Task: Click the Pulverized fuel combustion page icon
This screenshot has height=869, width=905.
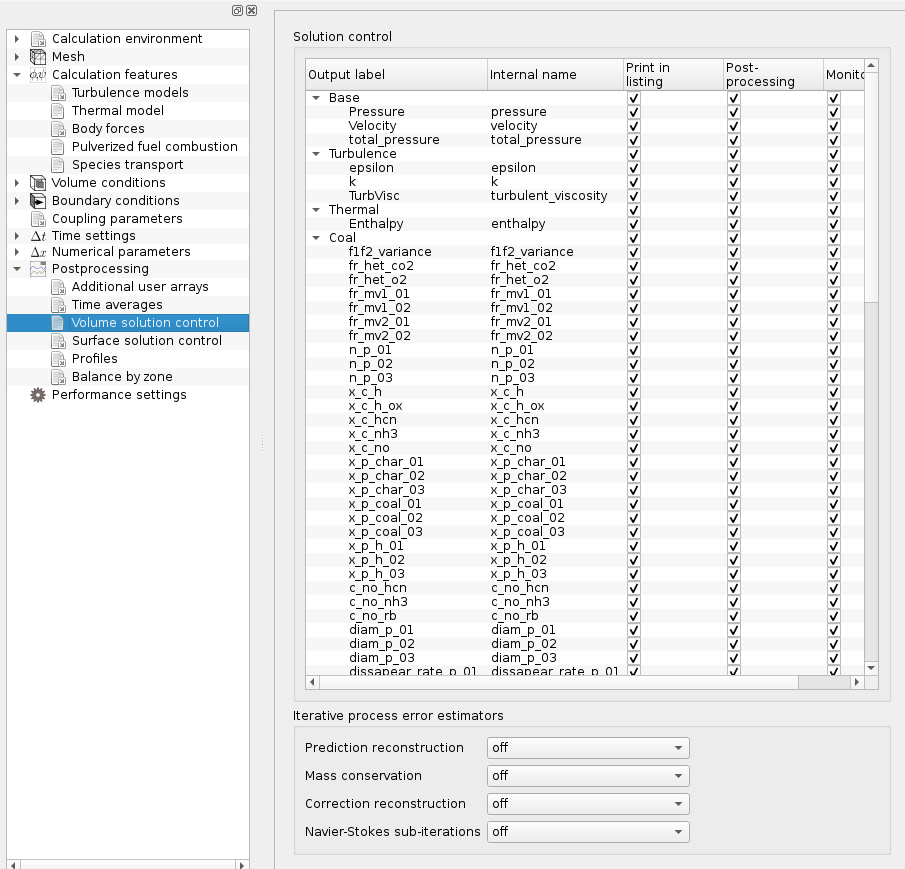Action: point(58,147)
